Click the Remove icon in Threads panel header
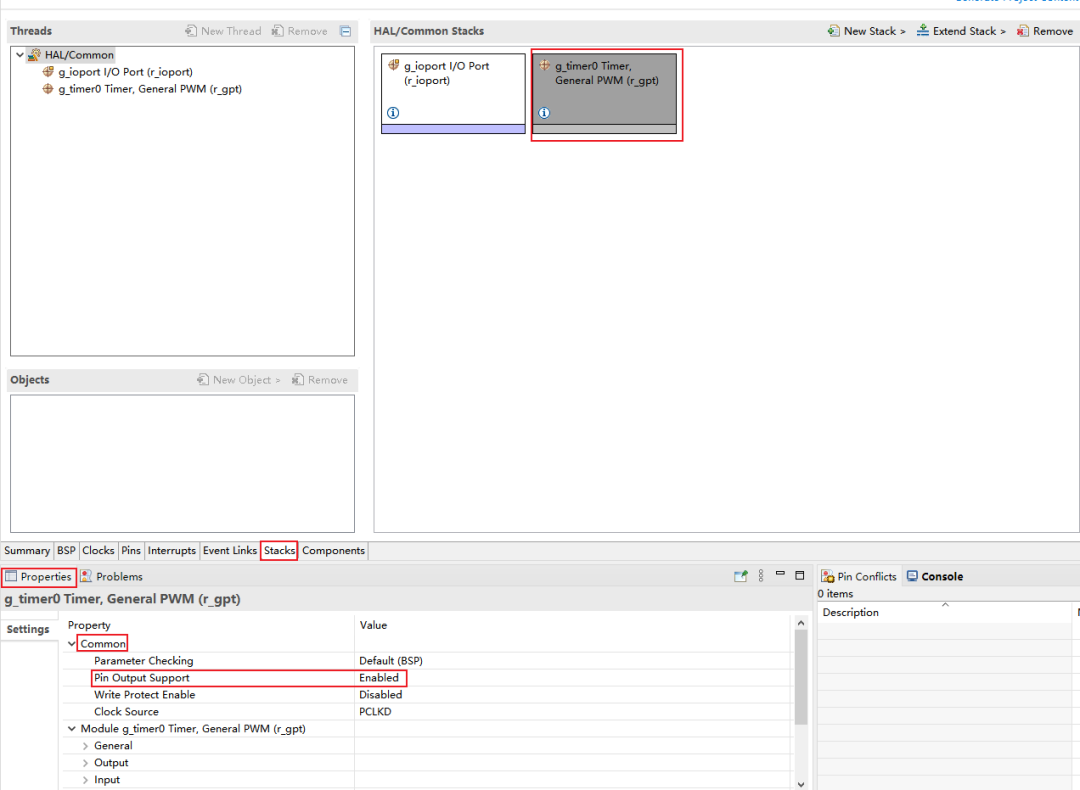This screenshot has width=1080, height=790. pos(278,31)
